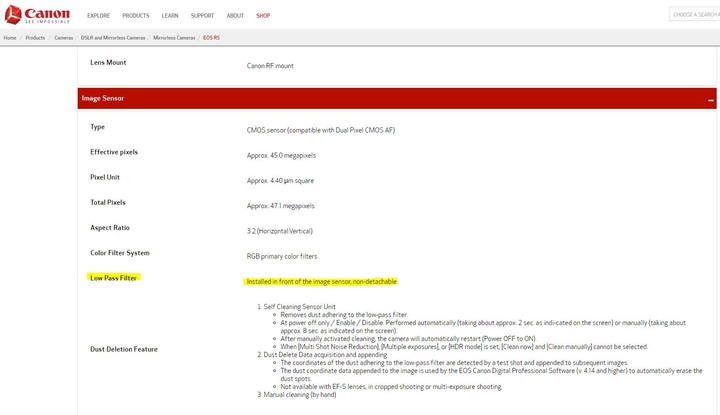Image resolution: width=720 pixels, height=415 pixels.
Task: Open the Products breadcrumb link
Action: 35,38
